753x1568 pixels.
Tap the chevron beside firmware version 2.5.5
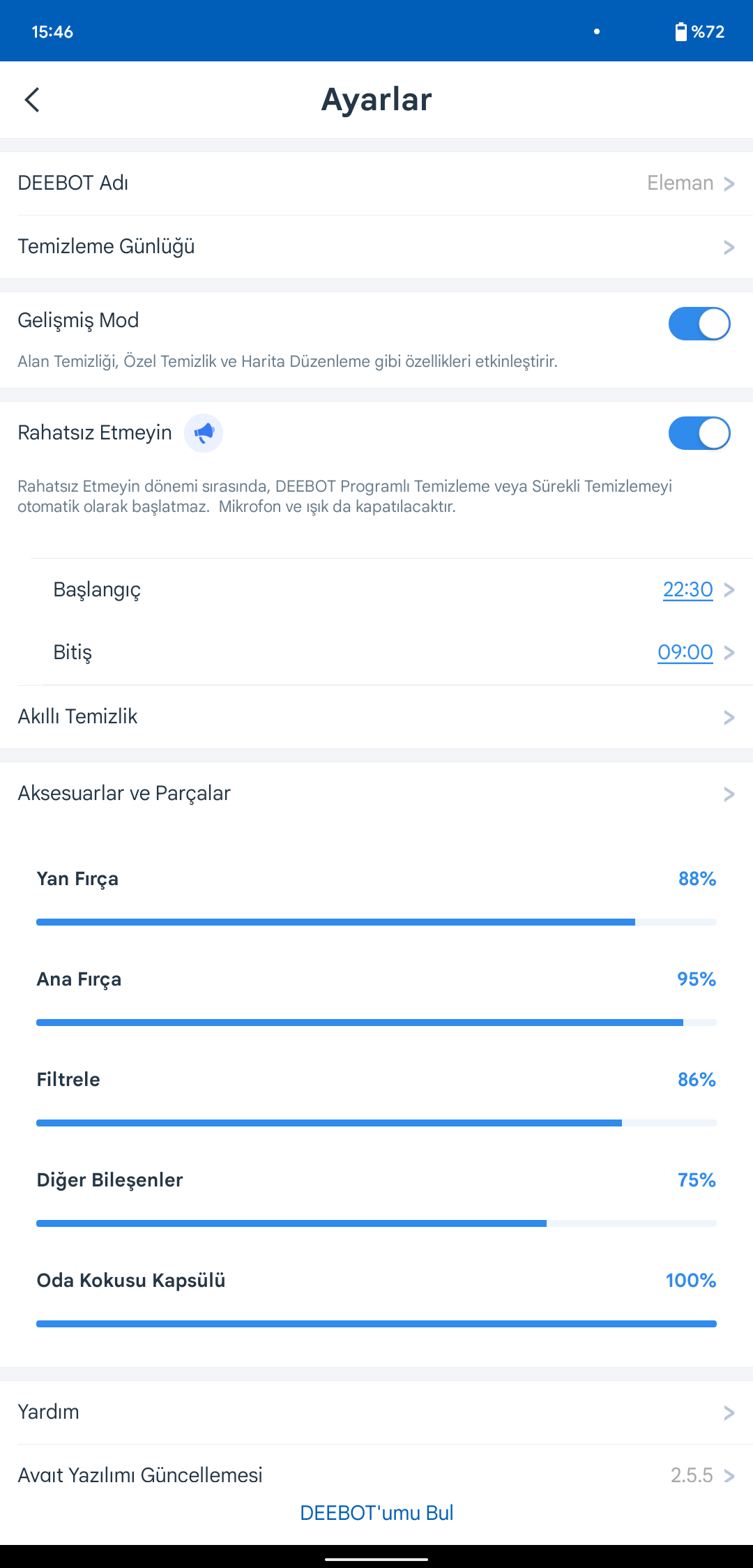click(x=729, y=1475)
